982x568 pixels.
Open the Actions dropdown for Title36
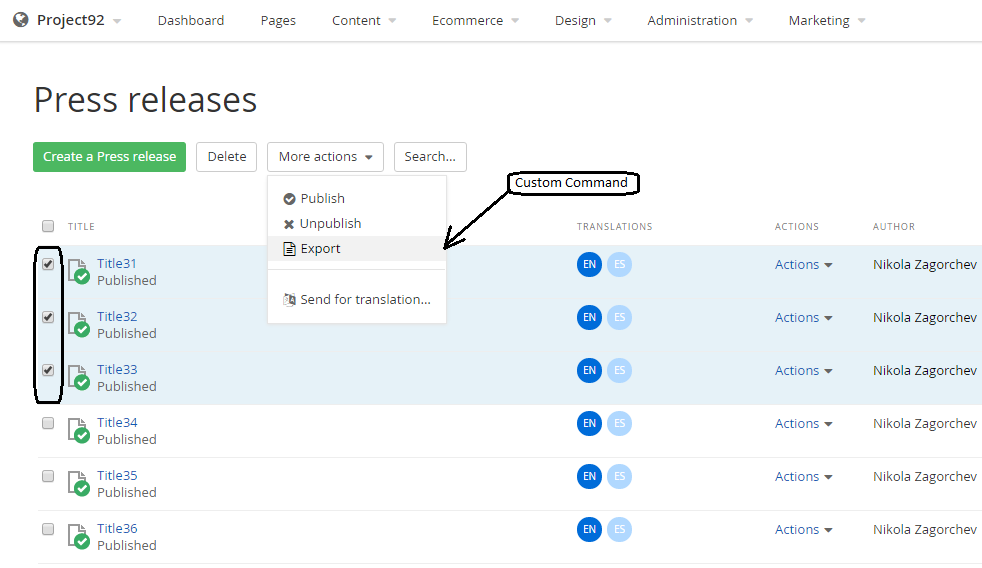pyautogui.click(x=804, y=530)
